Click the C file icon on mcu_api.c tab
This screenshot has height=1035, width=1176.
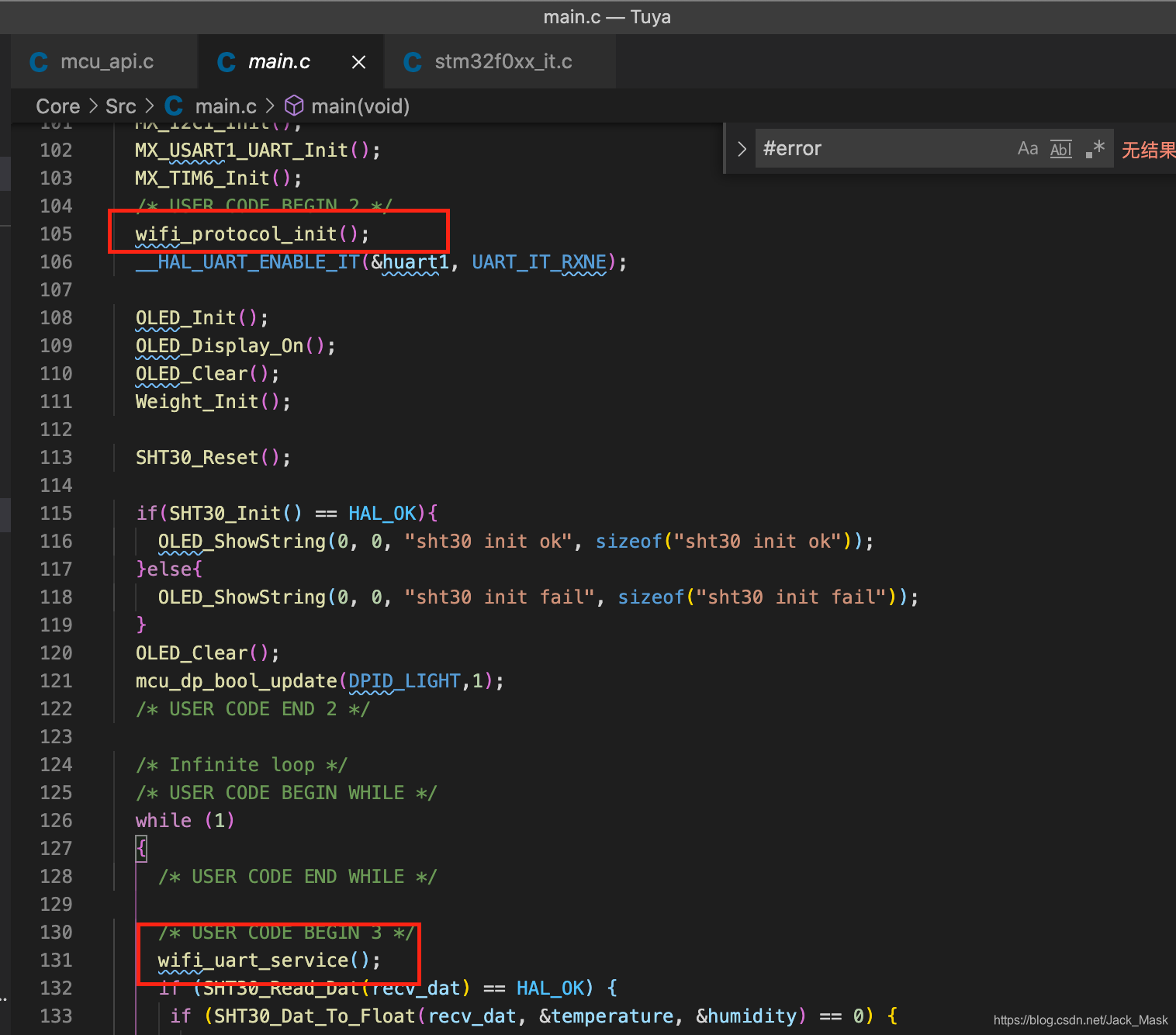tap(39, 62)
